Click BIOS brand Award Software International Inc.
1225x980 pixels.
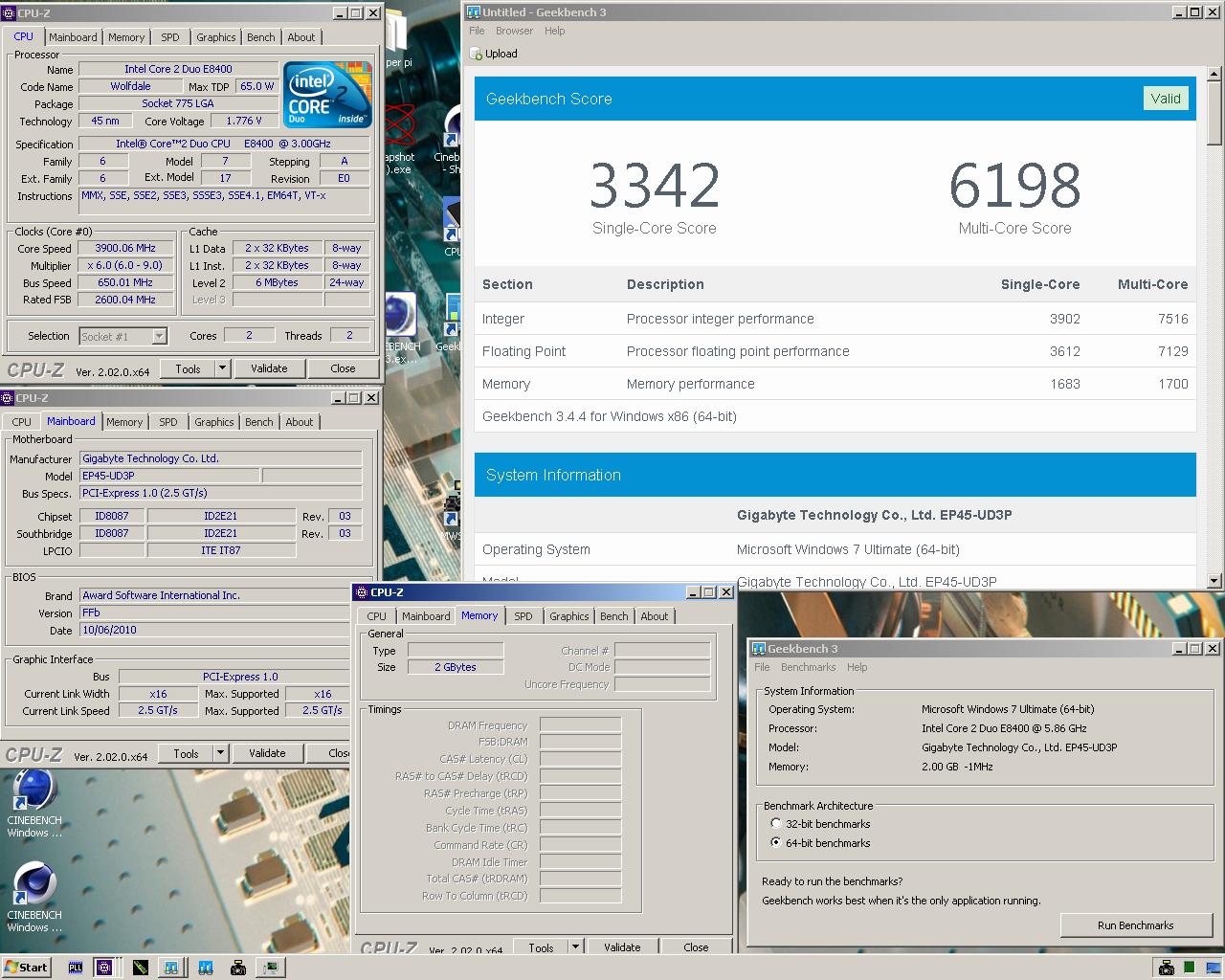[x=215, y=595]
